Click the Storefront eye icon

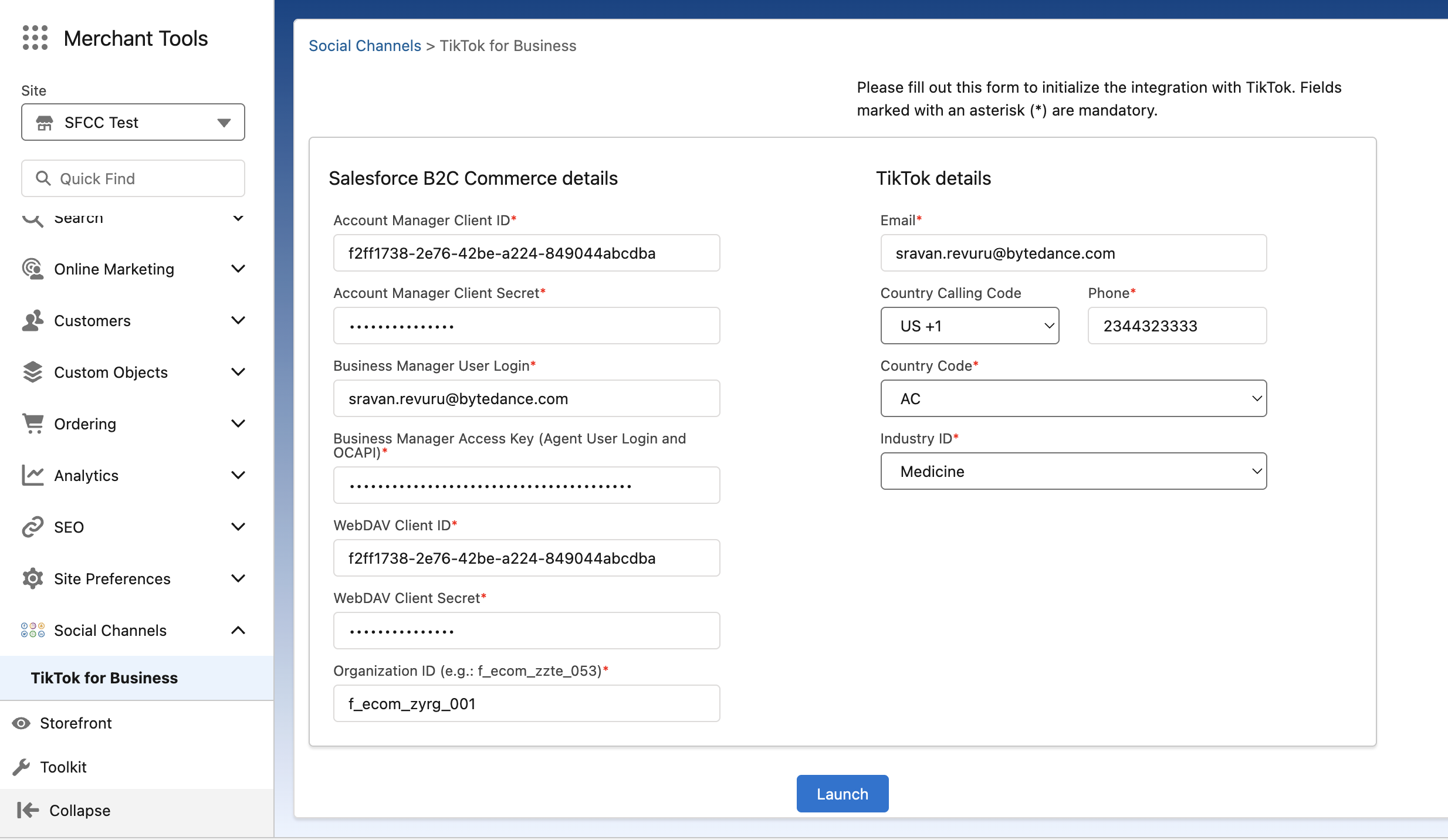(x=21, y=723)
